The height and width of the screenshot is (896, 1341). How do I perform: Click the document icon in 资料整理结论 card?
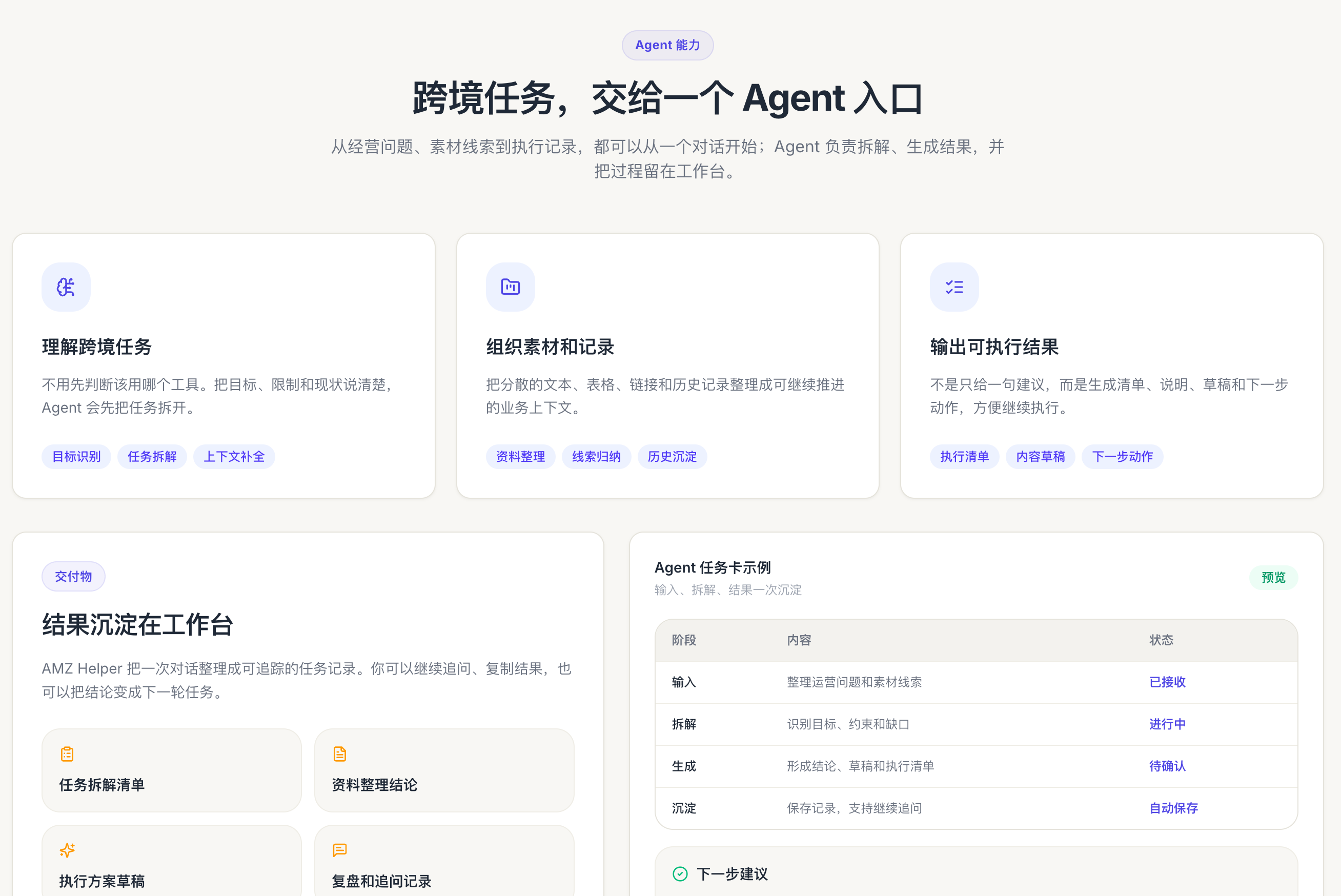pos(339,754)
